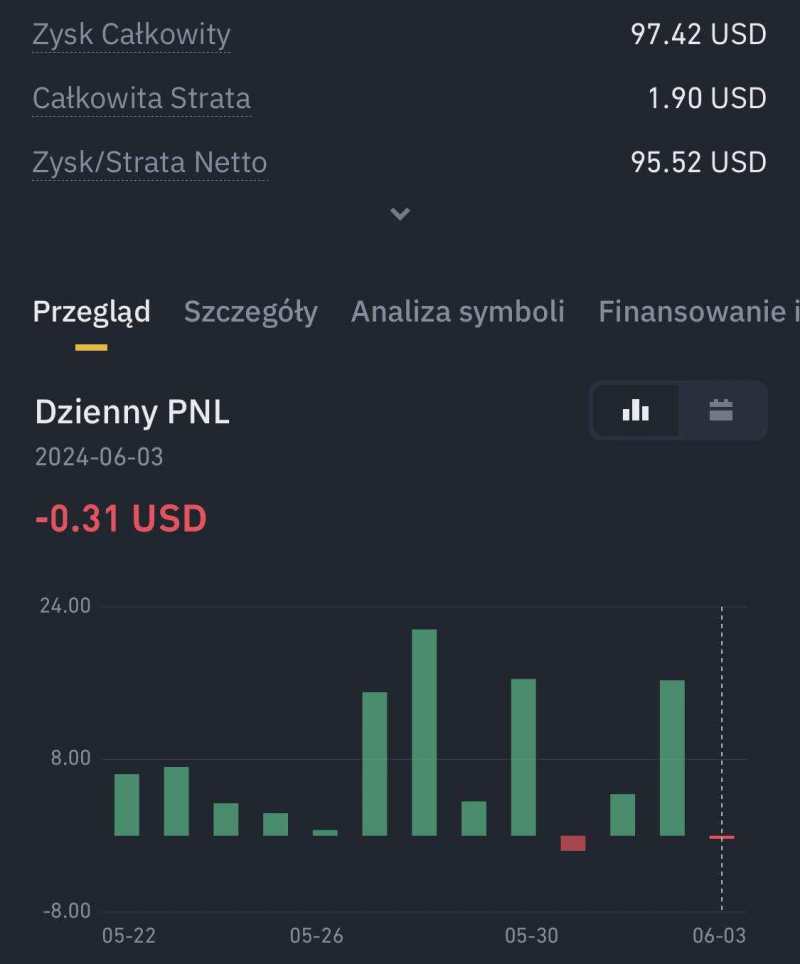Select the 05-30 green bar
This screenshot has height=964, width=800.
(523, 757)
